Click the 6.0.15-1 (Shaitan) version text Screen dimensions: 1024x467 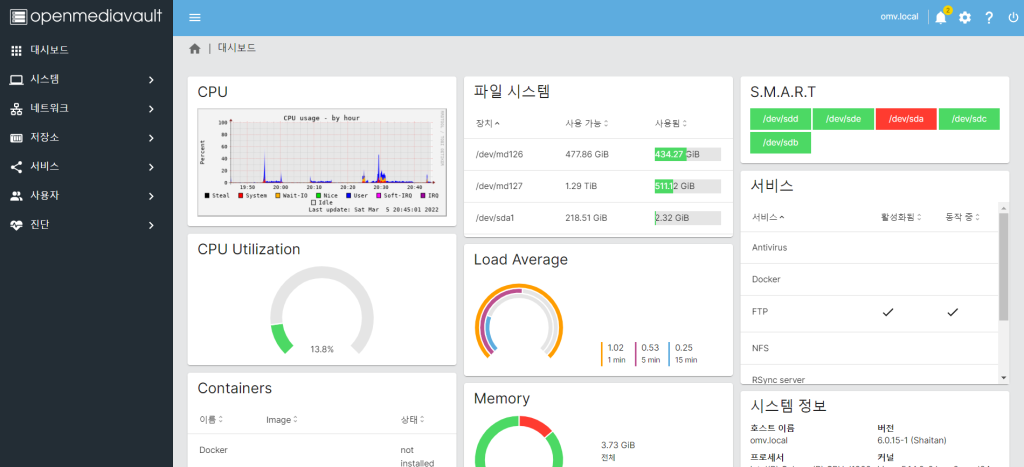[x=913, y=440]
